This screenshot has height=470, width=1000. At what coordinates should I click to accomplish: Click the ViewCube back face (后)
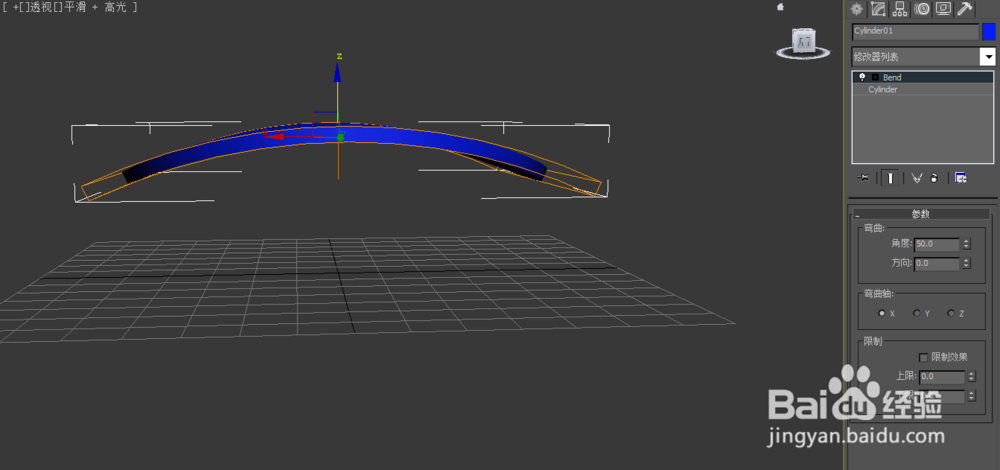(804, 42)
